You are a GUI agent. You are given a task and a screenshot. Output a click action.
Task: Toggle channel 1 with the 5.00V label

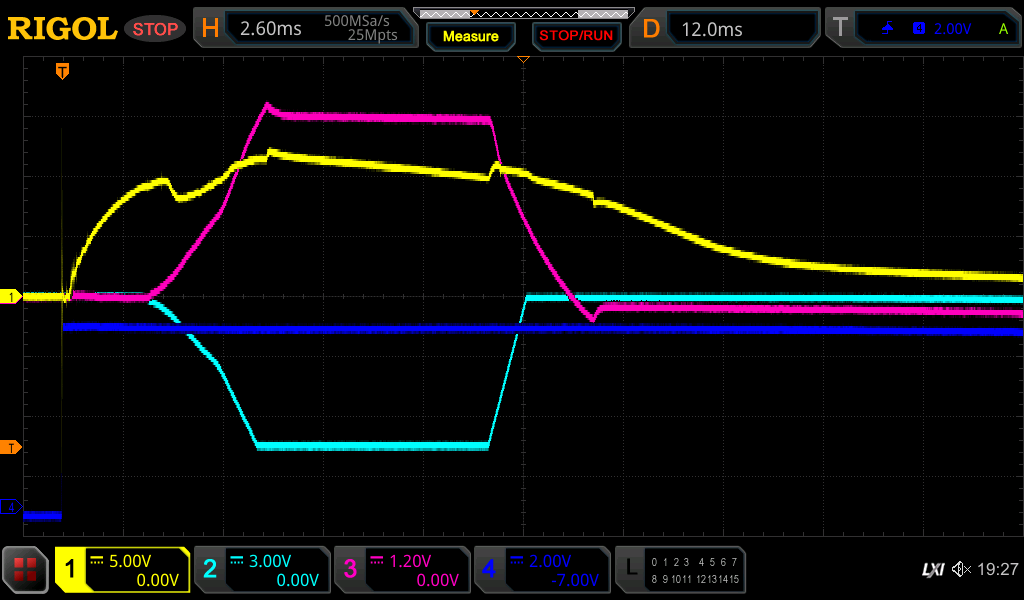tap(122, 570)
